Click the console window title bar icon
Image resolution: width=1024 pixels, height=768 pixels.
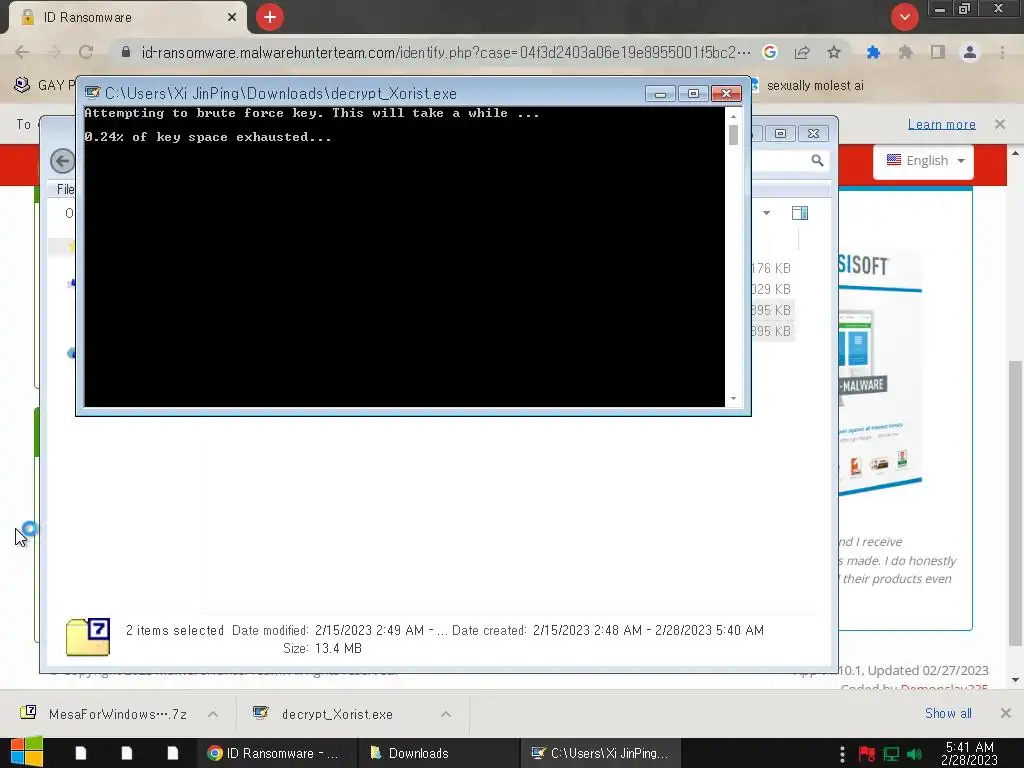93,93
